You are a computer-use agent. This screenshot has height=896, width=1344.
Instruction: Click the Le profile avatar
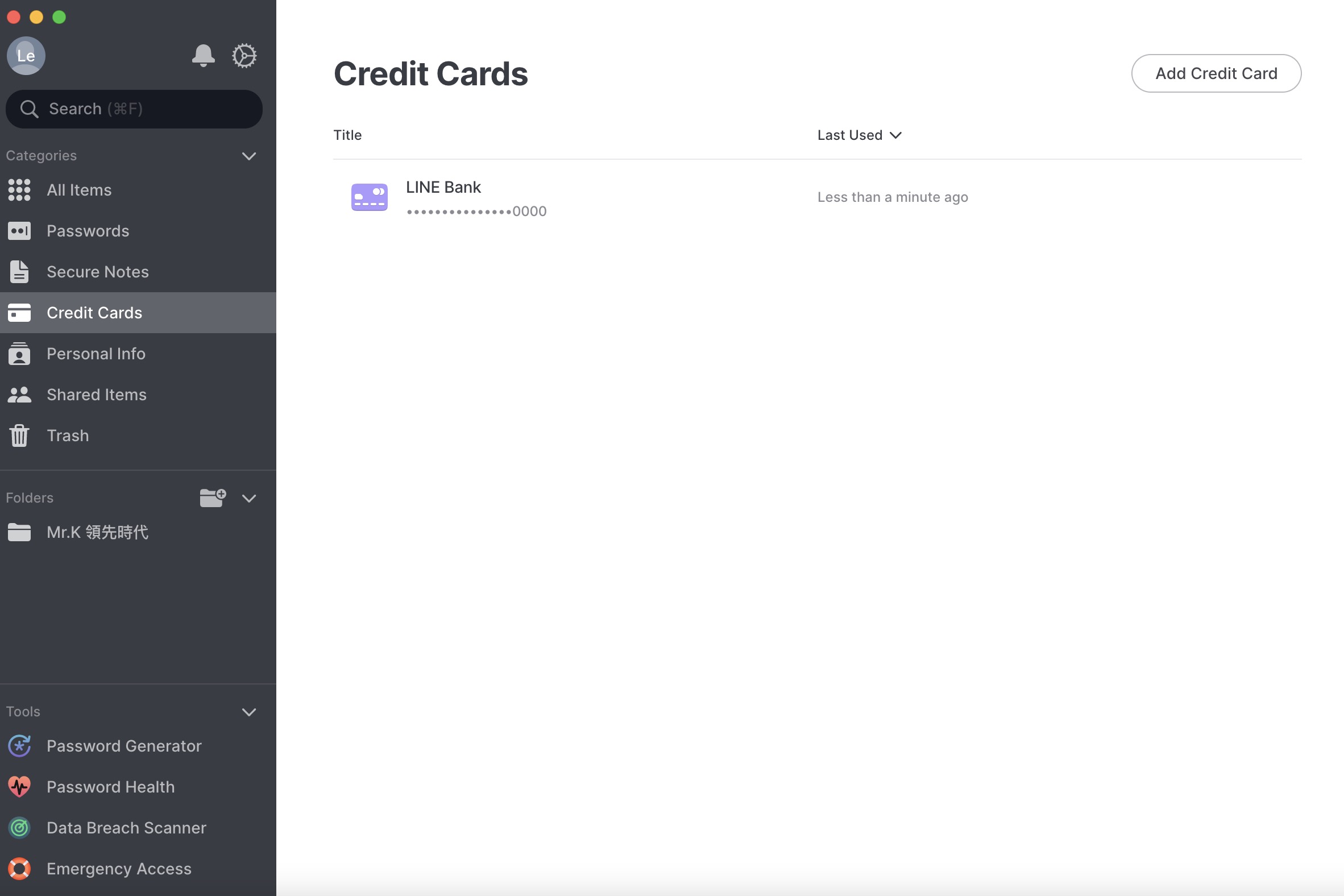pyautogui.click(x=26, y=55)
